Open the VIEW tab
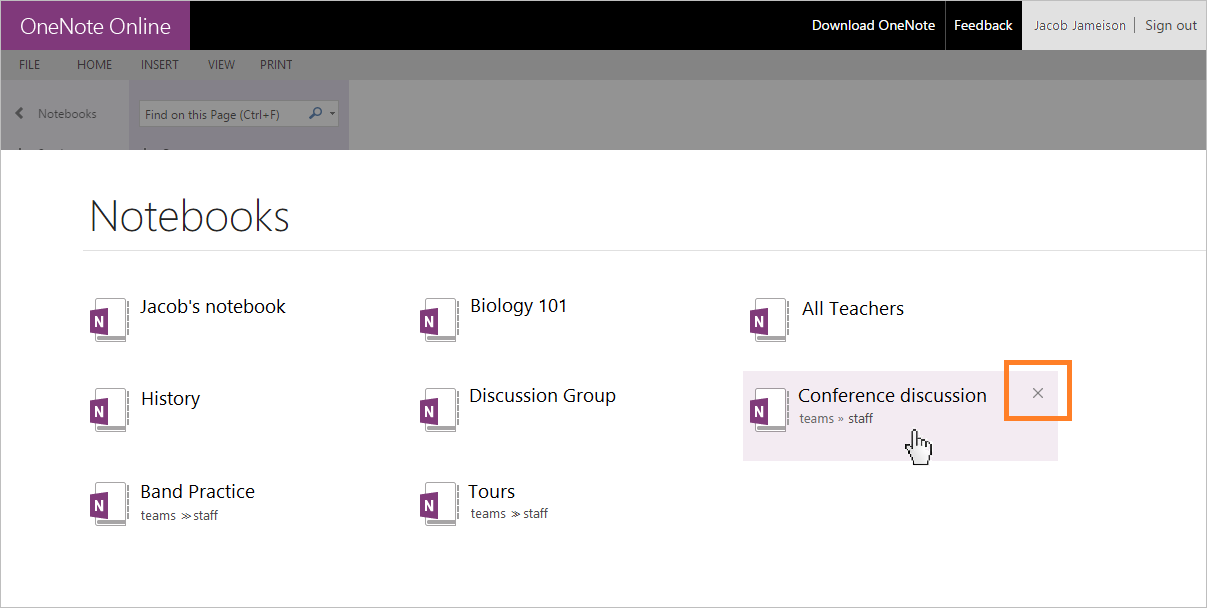Screen dimensions: 1207x608 coord(221,65)
